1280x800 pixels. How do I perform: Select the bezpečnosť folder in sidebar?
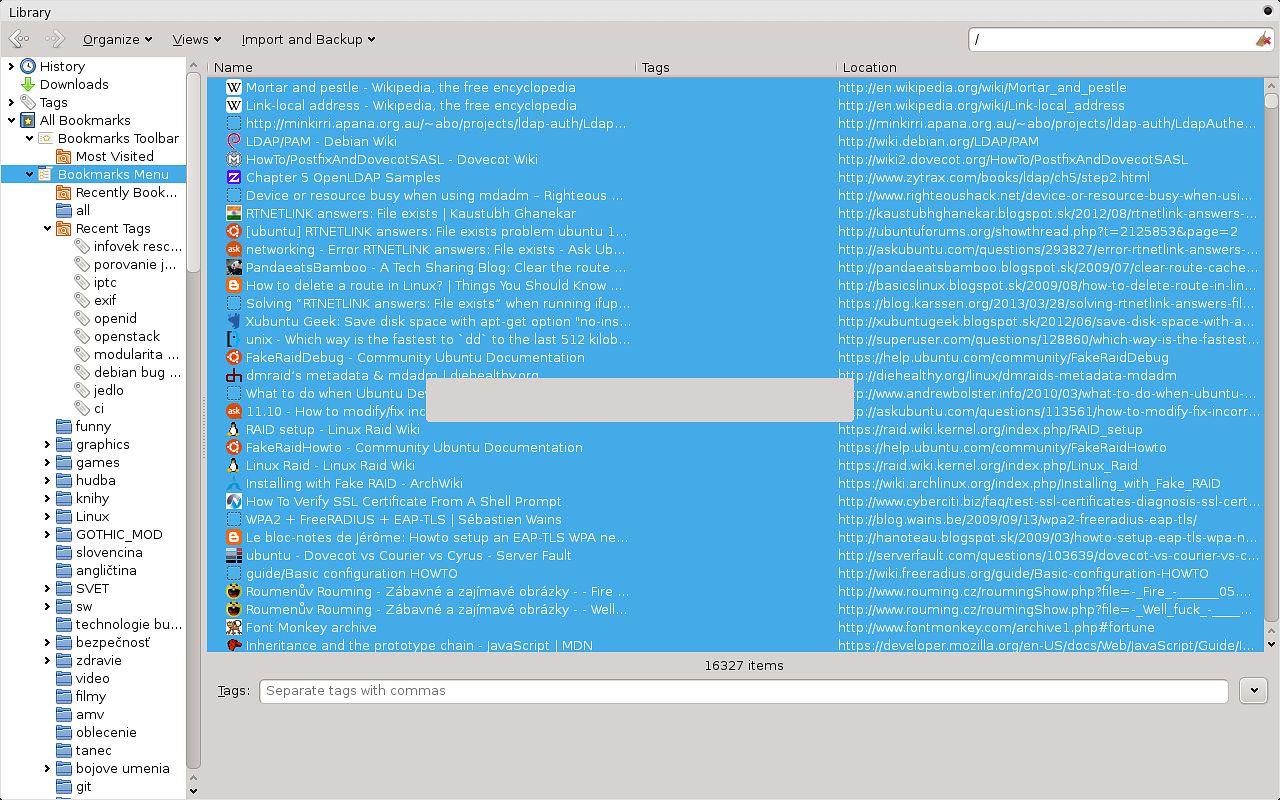112,642
